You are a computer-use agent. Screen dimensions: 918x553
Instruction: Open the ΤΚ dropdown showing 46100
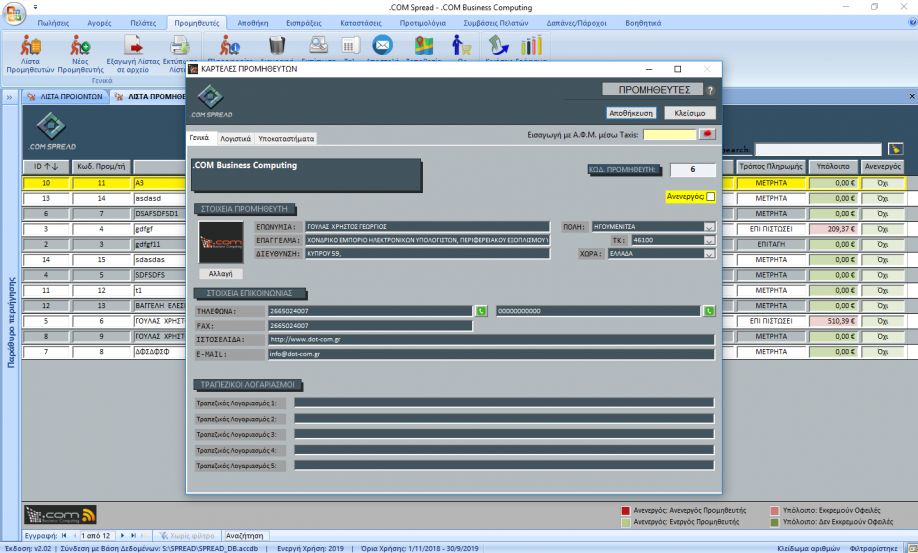coord(709,240)
